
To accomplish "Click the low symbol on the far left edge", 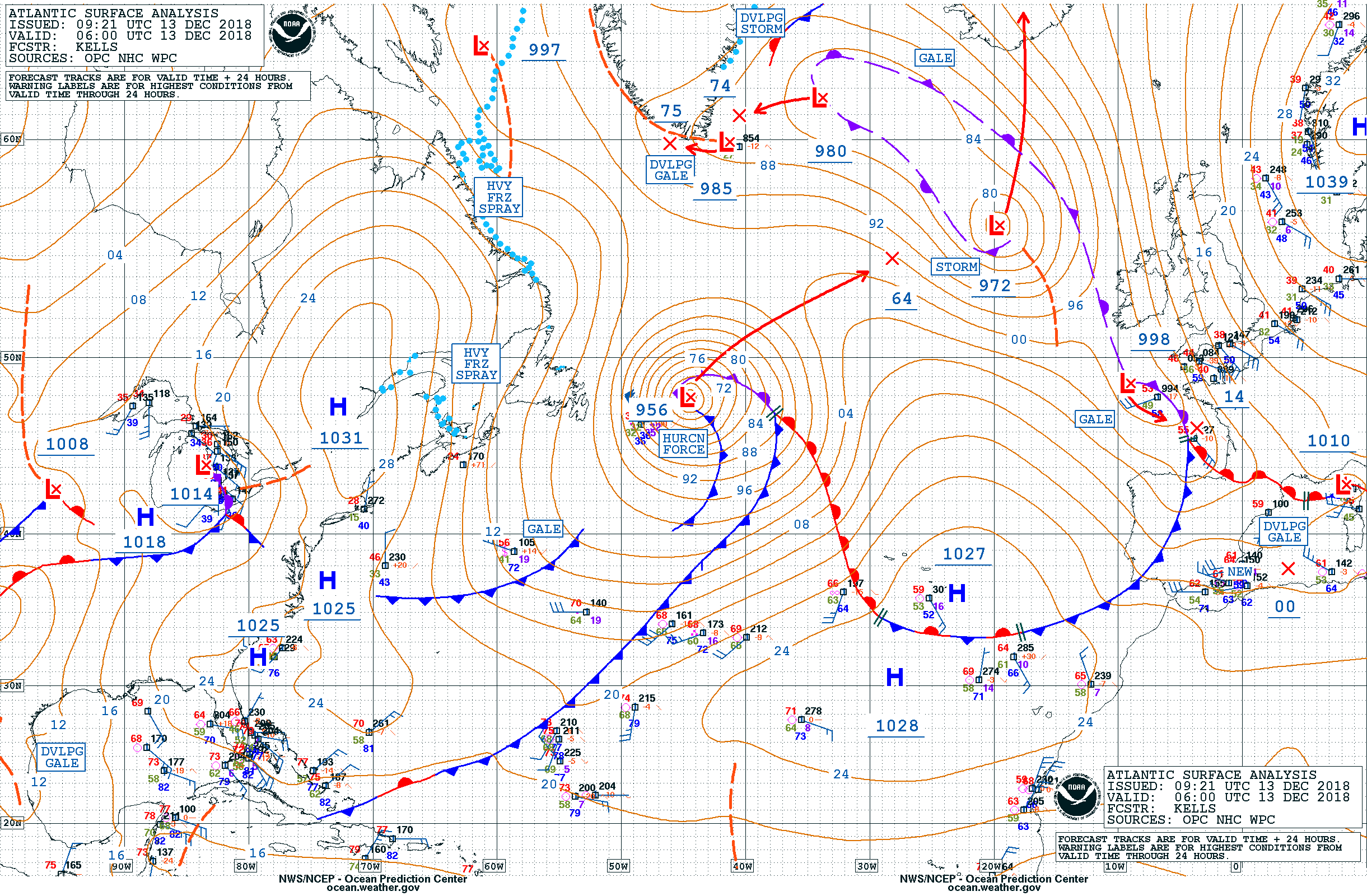I will point(53,489).
